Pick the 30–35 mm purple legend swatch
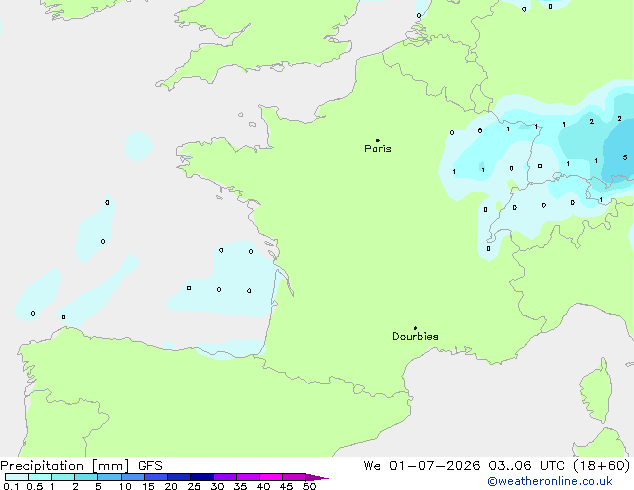Screen dimensions: 634x490 pyautogui.click(x=225, y=477)
